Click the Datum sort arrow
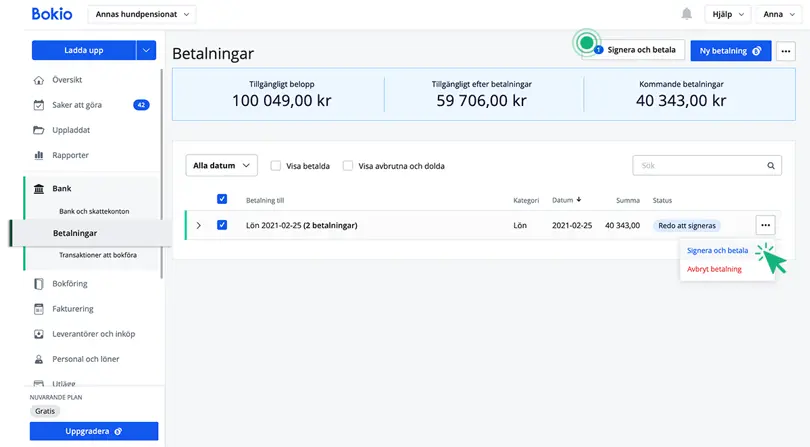The width and height of the screenshot is (810, 447). pyautogui.click(x=579, y=199)
